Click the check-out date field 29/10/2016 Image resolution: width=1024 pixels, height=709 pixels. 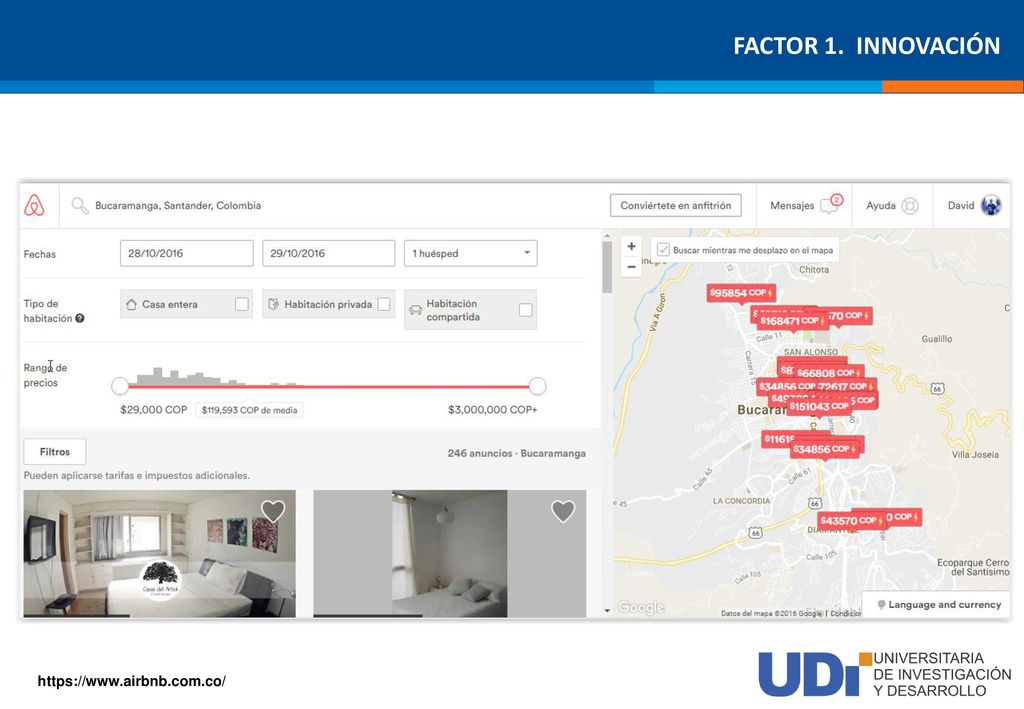328,253
